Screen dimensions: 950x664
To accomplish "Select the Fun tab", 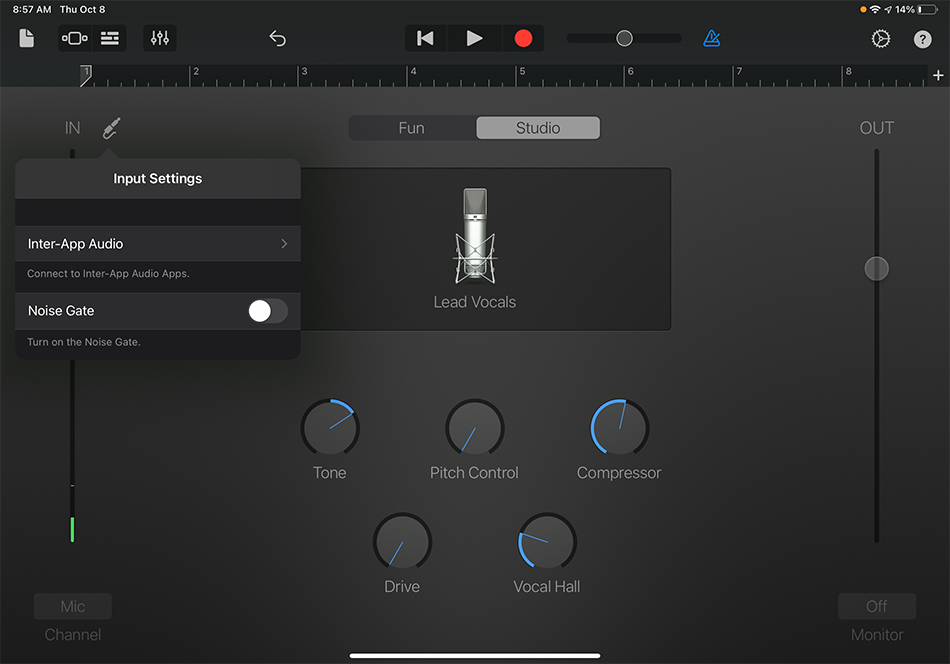I will 412,128.
